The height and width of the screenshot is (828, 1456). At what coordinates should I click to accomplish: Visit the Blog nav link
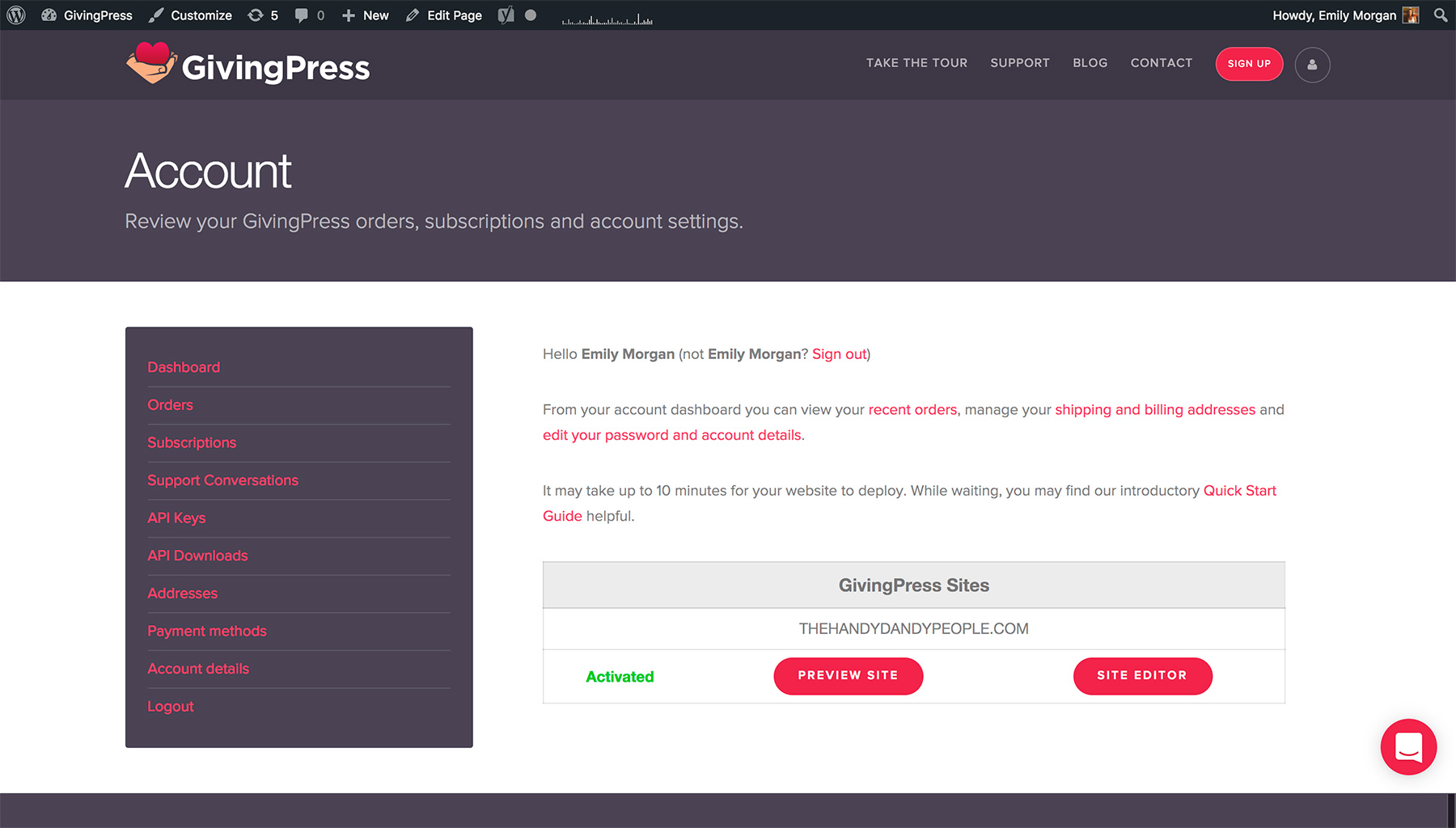[1090, 63]
